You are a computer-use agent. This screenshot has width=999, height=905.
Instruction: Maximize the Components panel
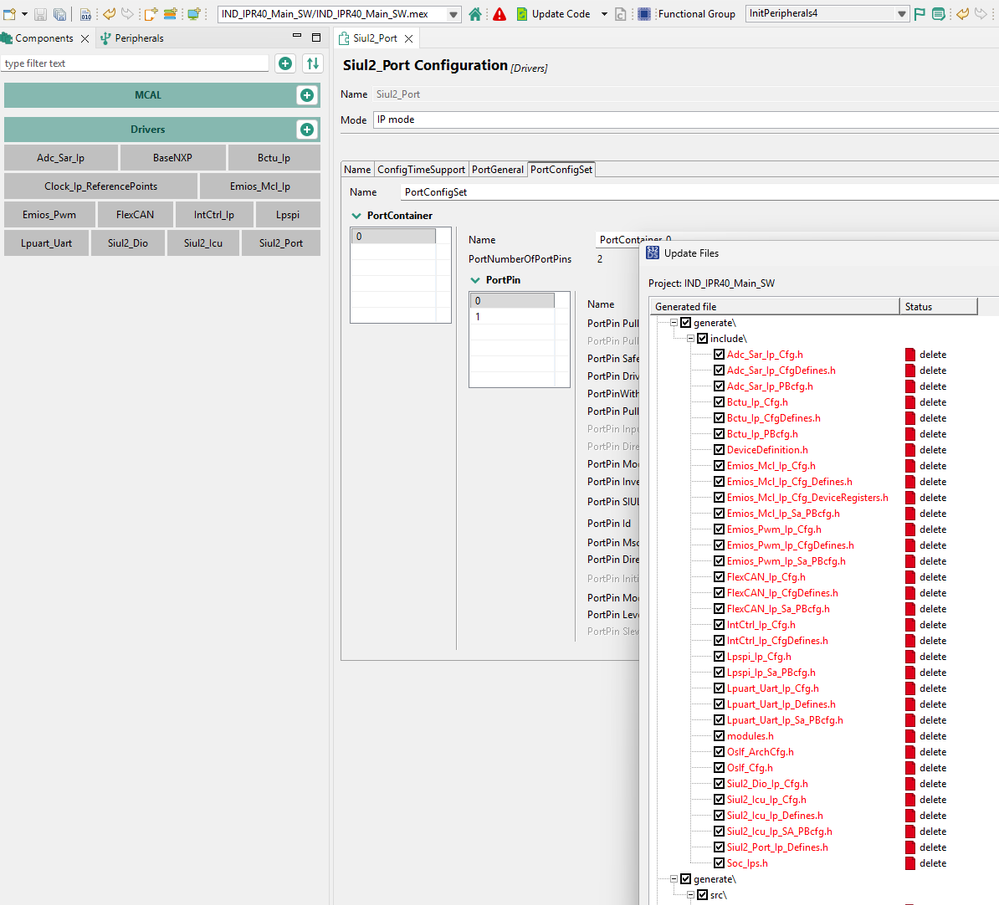(316, 38)
